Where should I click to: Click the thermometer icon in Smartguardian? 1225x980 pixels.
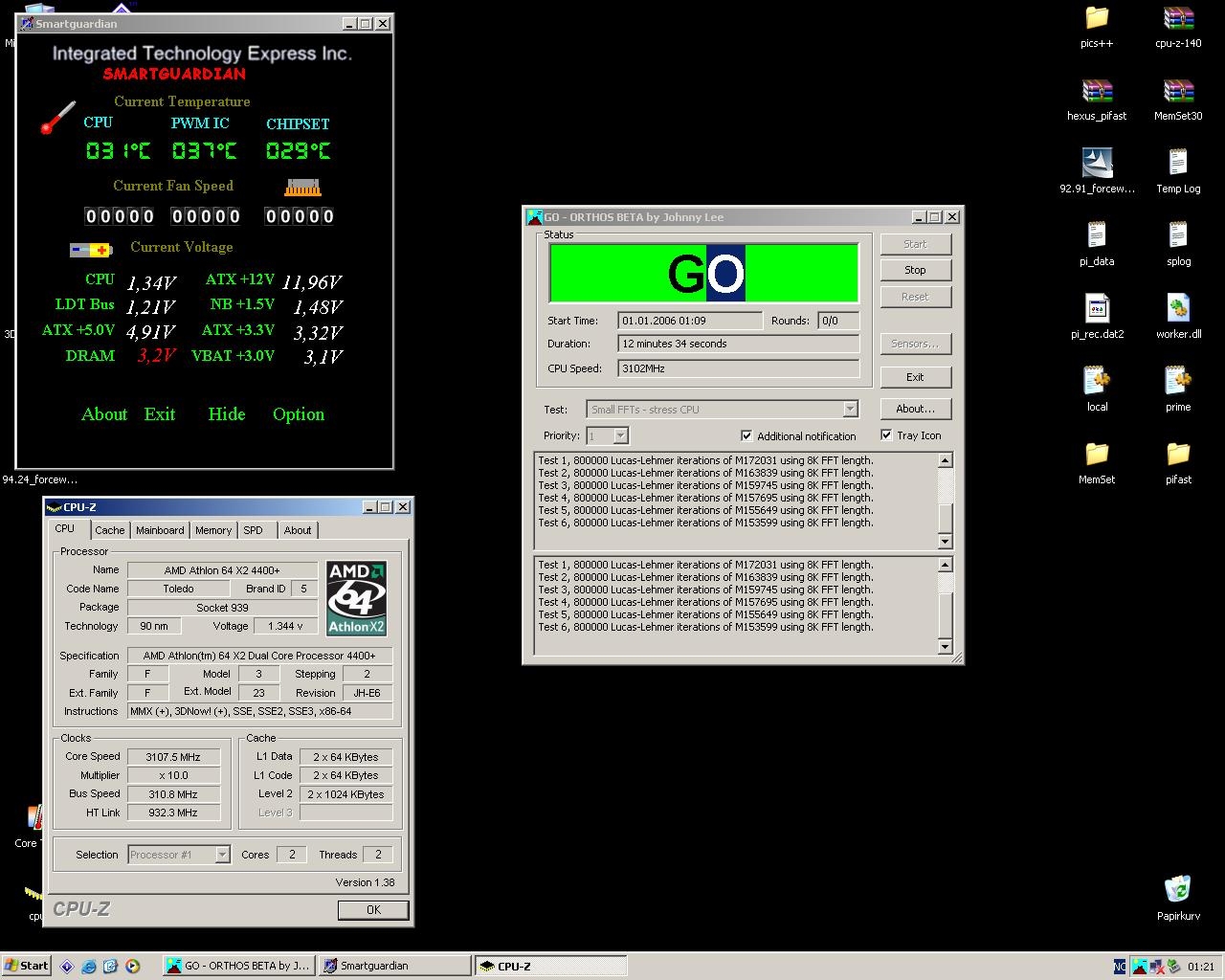point(57,118)
